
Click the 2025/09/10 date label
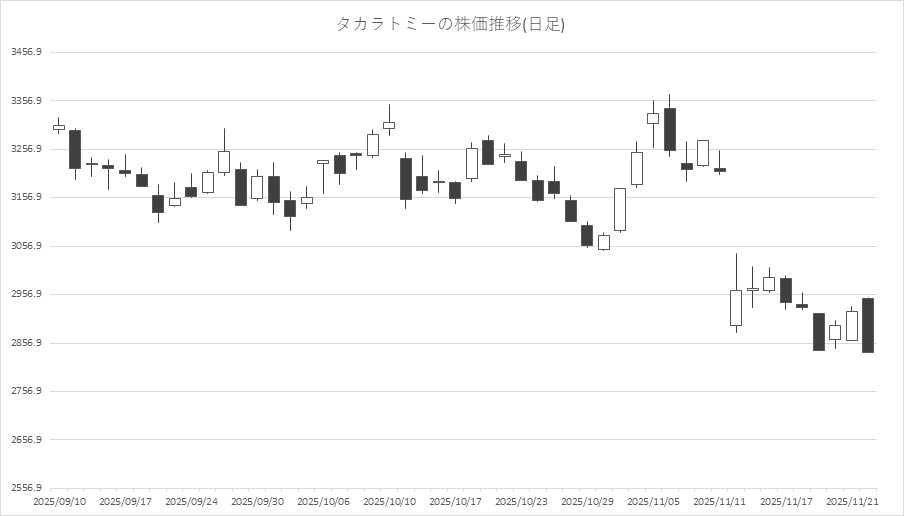click(x=59, y=501)
